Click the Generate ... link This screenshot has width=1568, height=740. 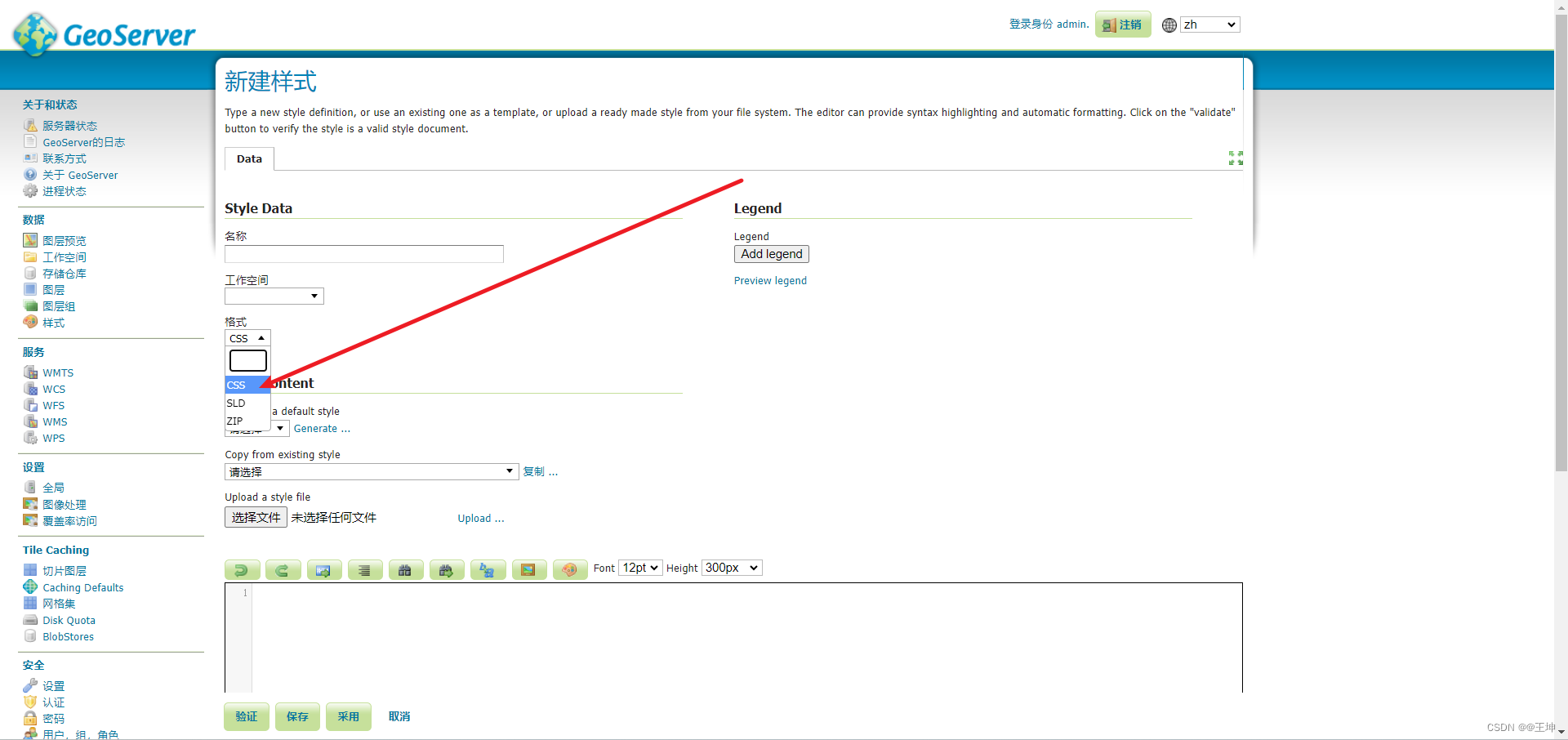coord(322,429)
